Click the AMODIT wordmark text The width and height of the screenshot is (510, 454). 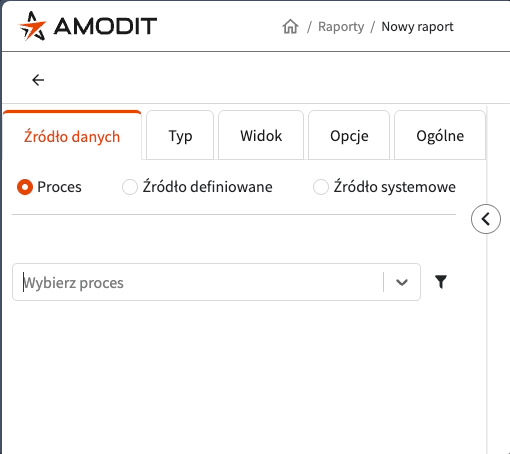coord(105,26)
